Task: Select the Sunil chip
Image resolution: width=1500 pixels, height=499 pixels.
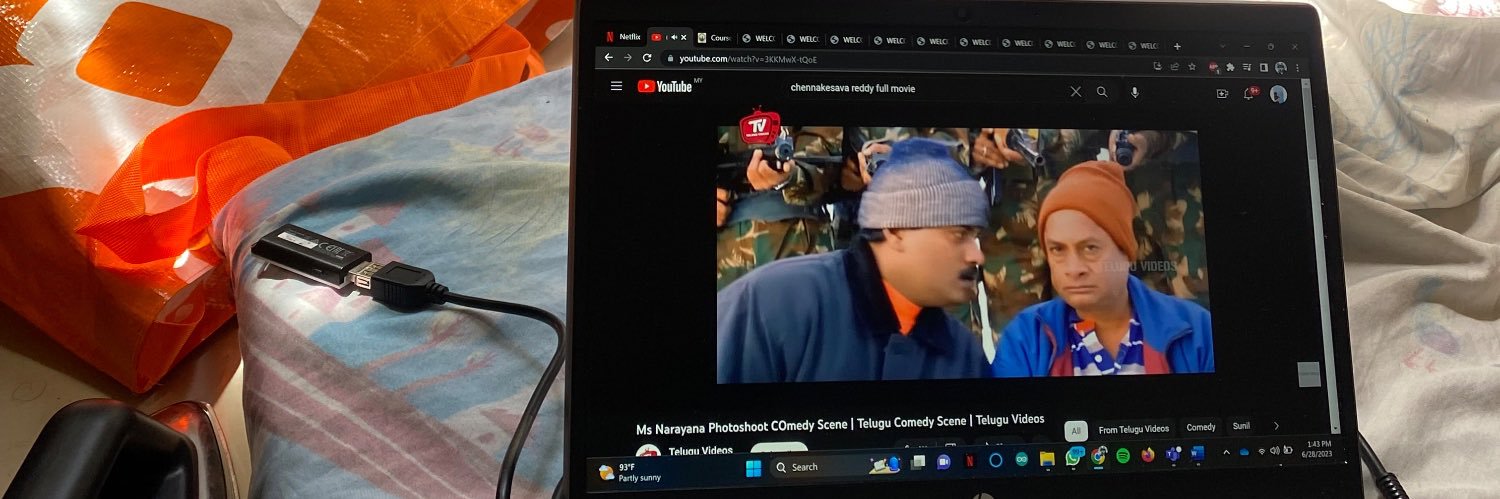Action: [1241, 426]
